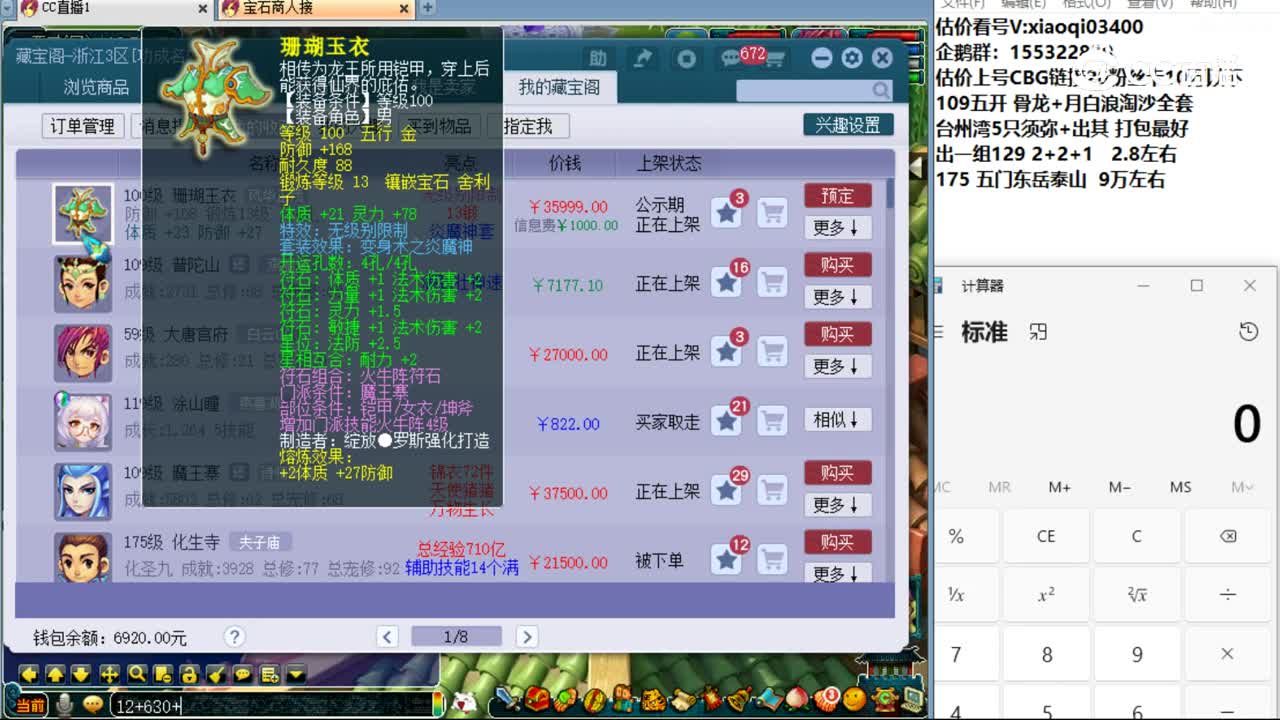Toggle favorite star on 化生寺 row
1280x720 pixels.
point(727,560)
